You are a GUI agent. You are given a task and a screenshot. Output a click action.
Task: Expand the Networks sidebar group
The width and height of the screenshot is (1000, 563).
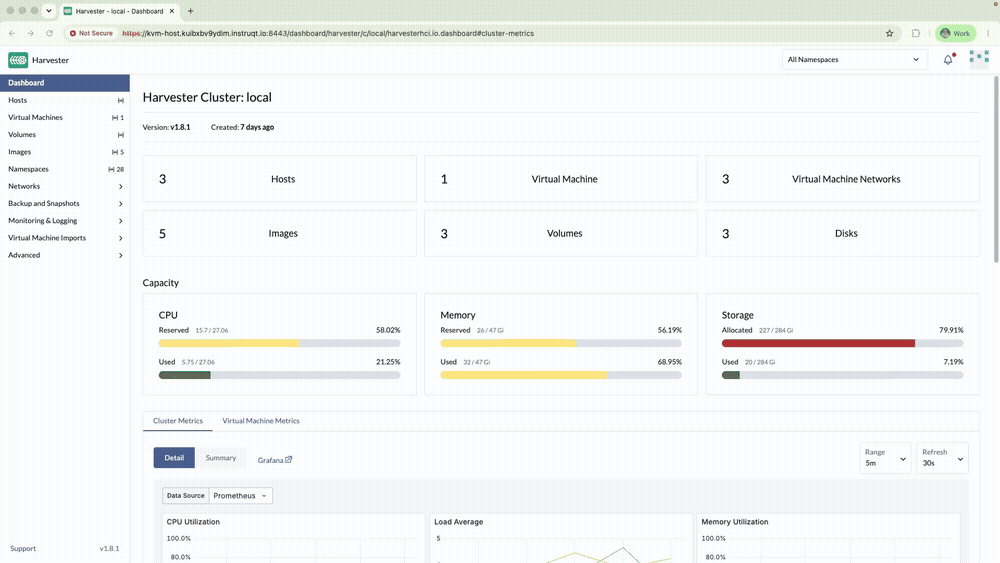tap(121, 186)
